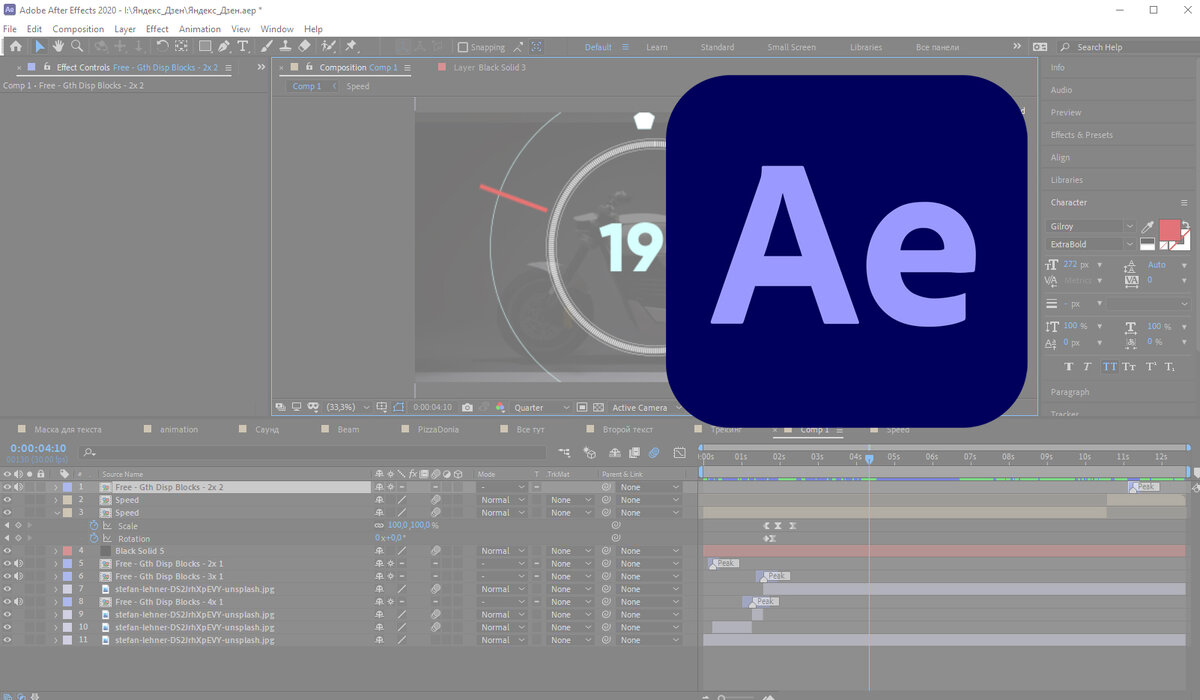Open the Active Camera view dropdown
The image size is (1200, 700).
(x=644, y=408)
